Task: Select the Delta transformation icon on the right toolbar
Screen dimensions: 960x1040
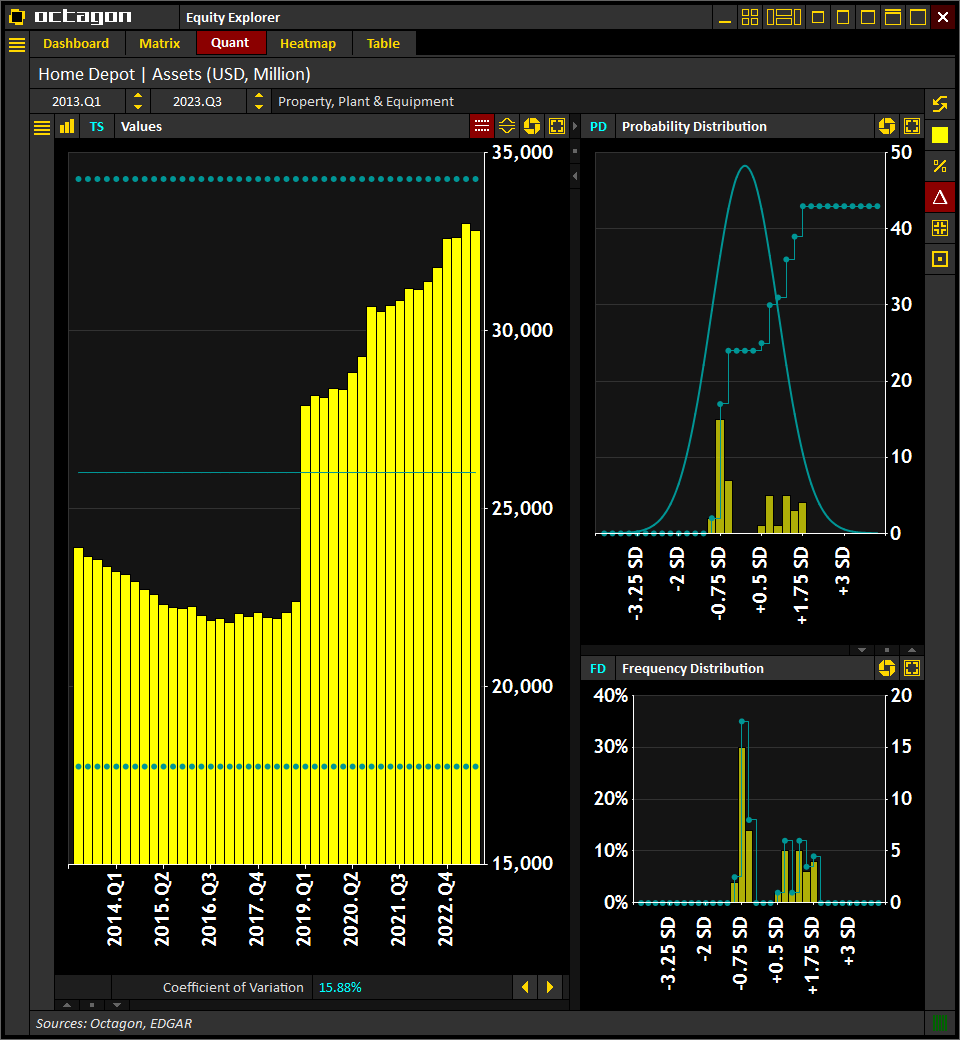Action: pyautogui.click(x=939, y=197)
